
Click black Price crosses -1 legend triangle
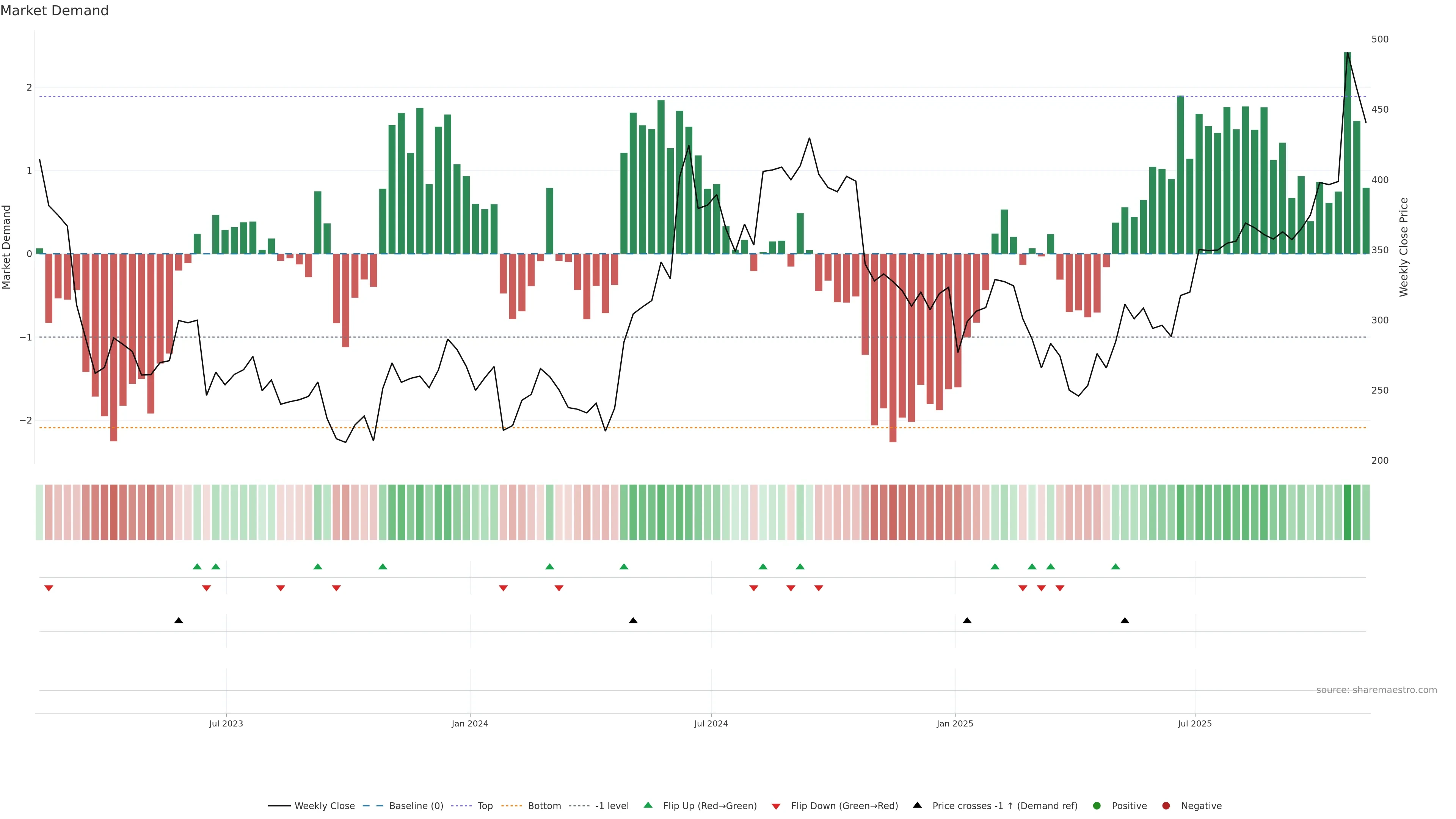[x=917, y=805]
